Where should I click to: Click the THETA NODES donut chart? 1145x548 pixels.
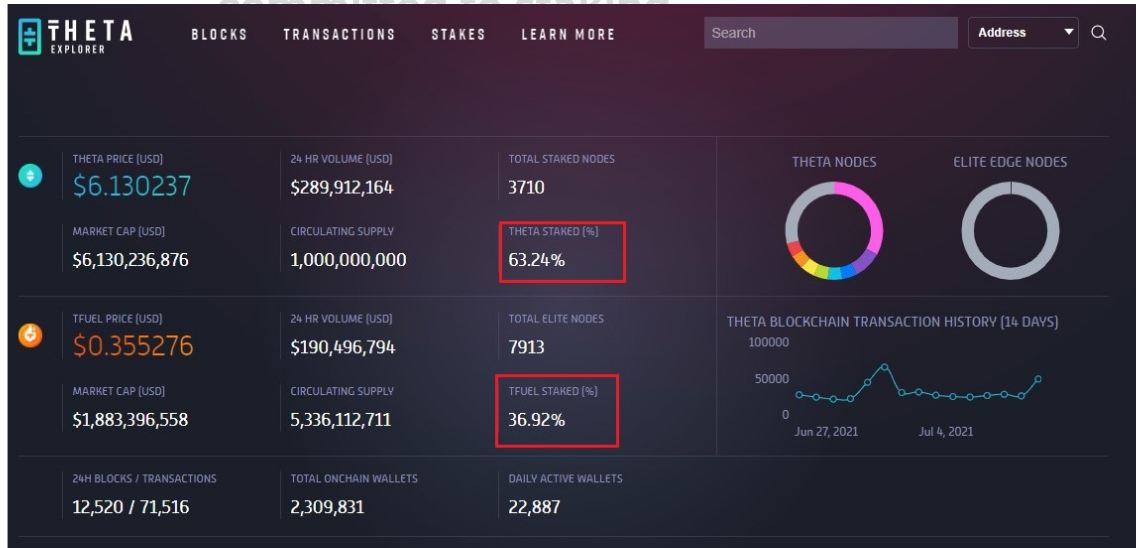click(834, 231)
